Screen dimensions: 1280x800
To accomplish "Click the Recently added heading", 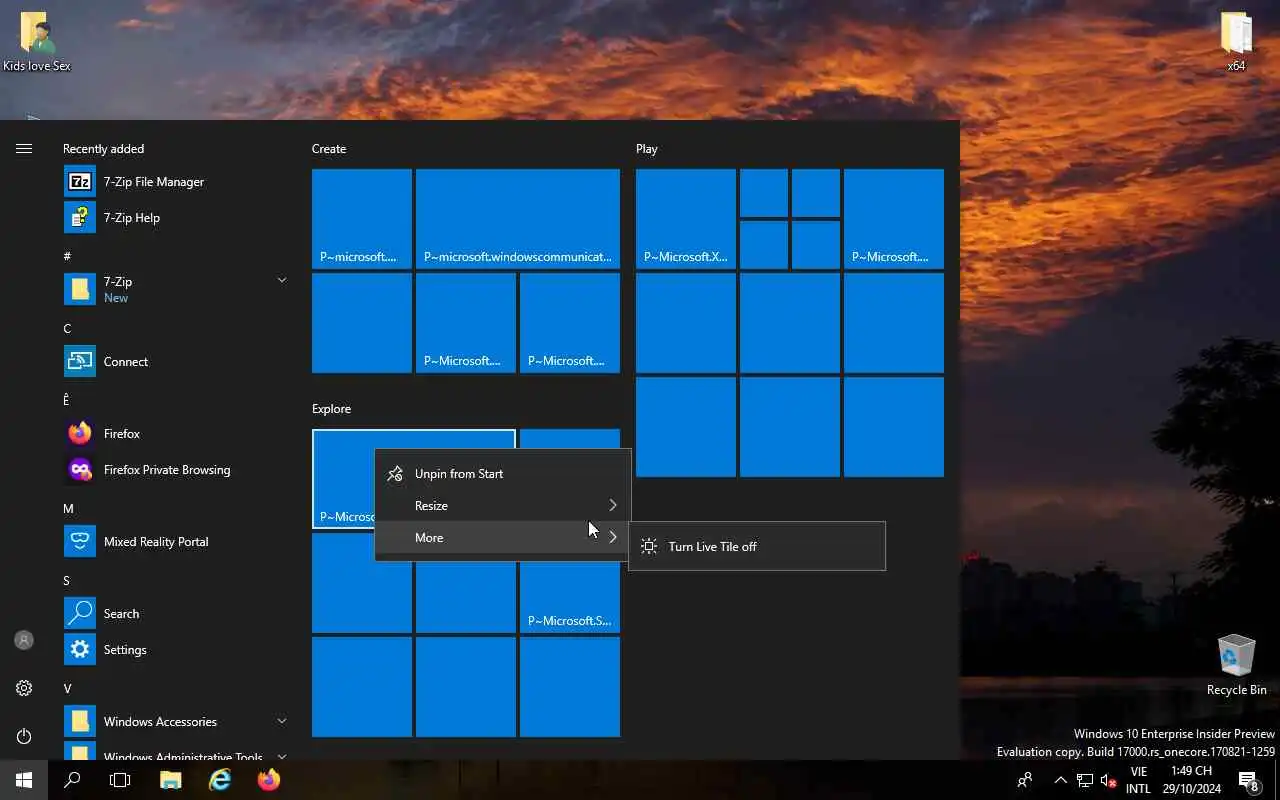I will 103,148.
